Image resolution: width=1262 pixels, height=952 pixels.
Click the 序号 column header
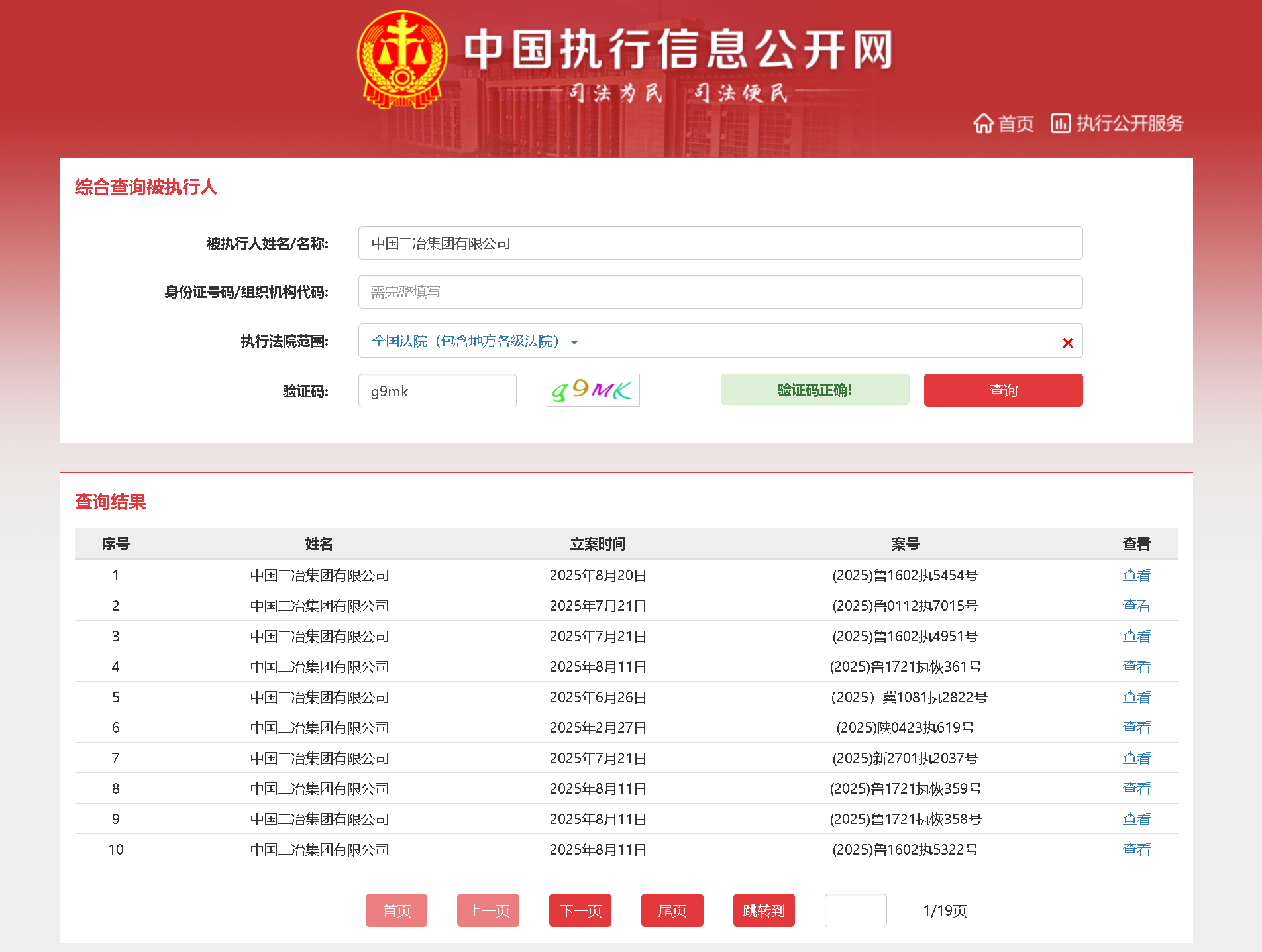[x=116, y=544]
